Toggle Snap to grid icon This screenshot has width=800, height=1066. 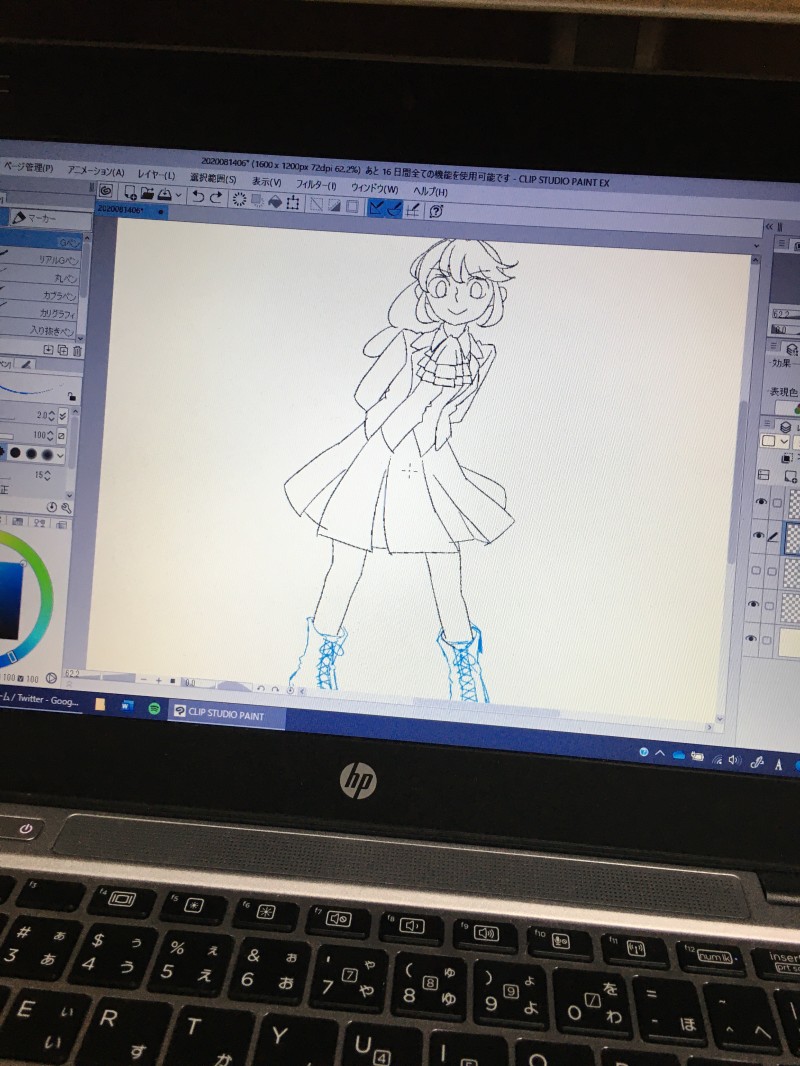[x=412, y=210]
